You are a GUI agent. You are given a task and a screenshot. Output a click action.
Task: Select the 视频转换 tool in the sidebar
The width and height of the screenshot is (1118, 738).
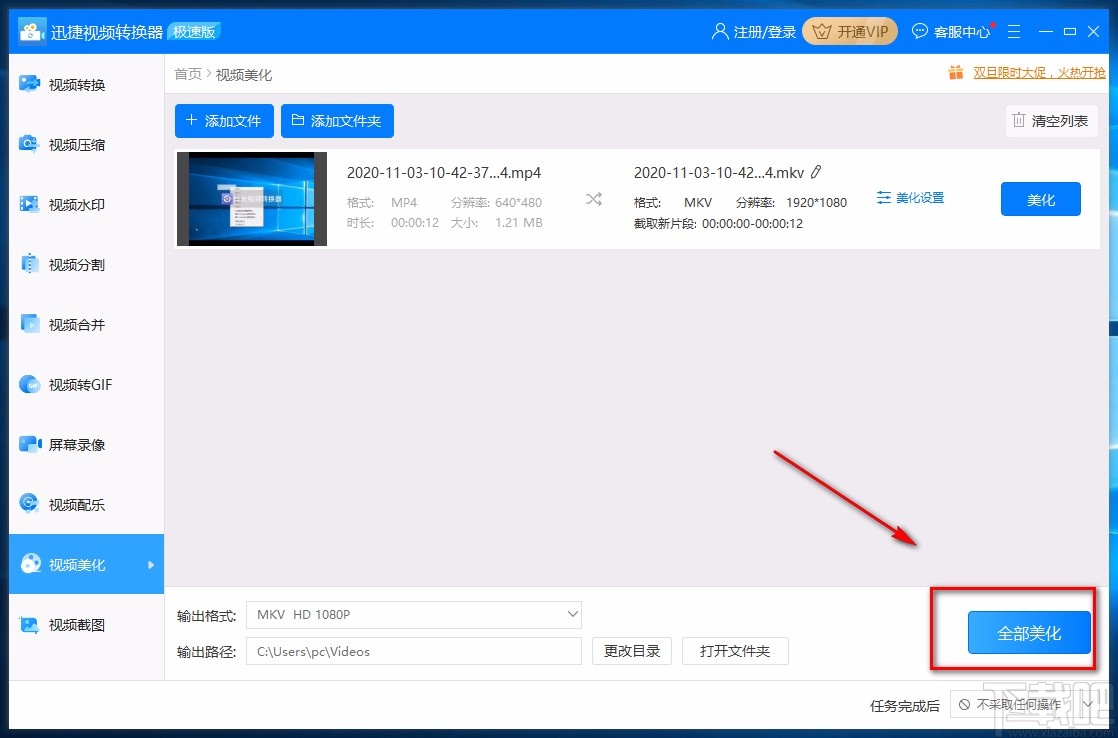[70, 84]
